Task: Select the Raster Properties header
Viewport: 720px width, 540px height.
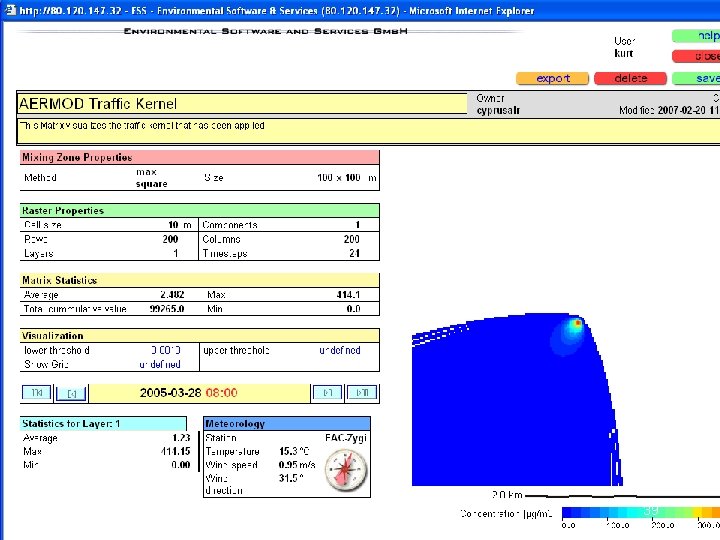Action: 200,211
